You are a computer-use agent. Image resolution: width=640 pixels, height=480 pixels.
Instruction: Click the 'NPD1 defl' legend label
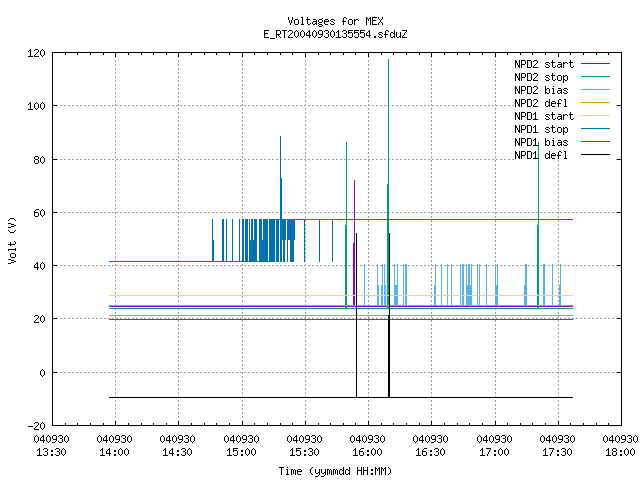pos(541,156)
